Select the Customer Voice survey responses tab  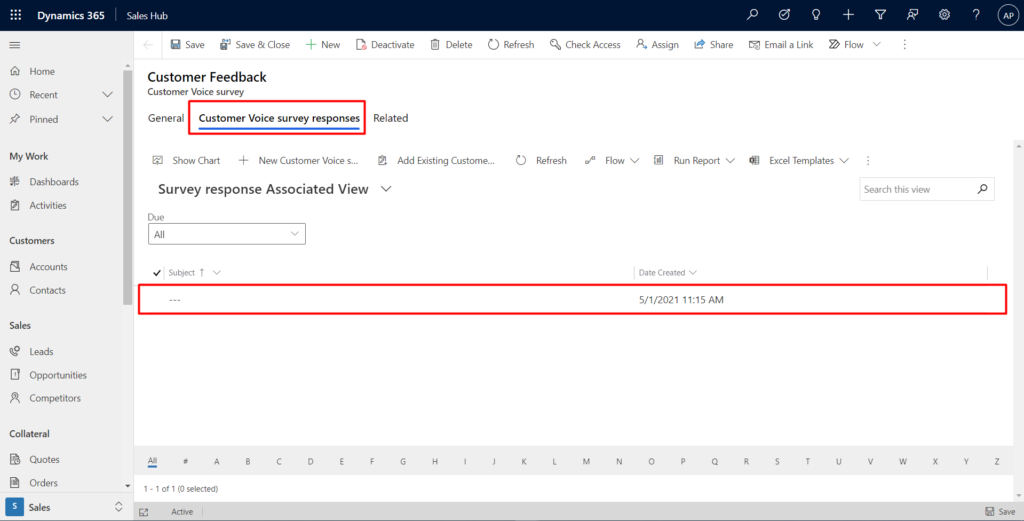click(x=279, y=118)
